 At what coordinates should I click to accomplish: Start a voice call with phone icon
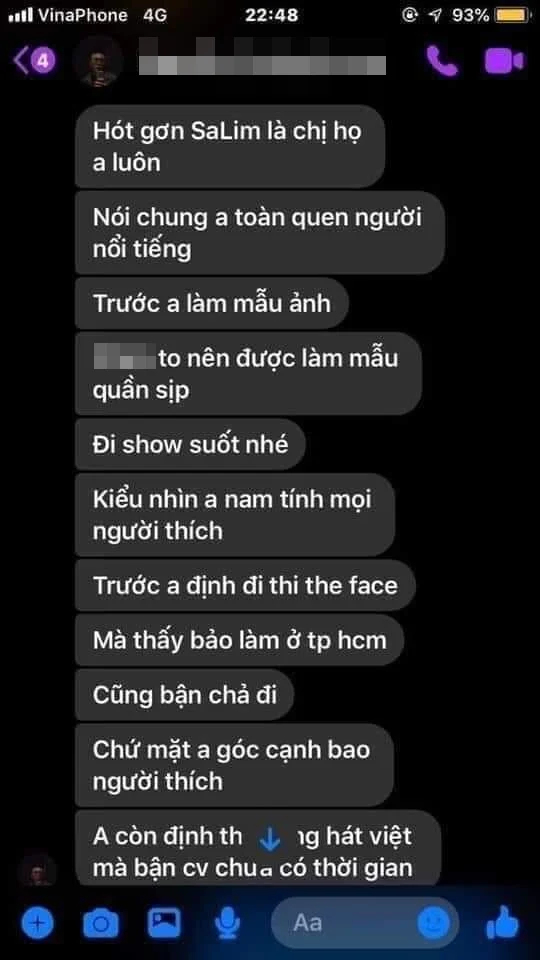tap(442, 61)
